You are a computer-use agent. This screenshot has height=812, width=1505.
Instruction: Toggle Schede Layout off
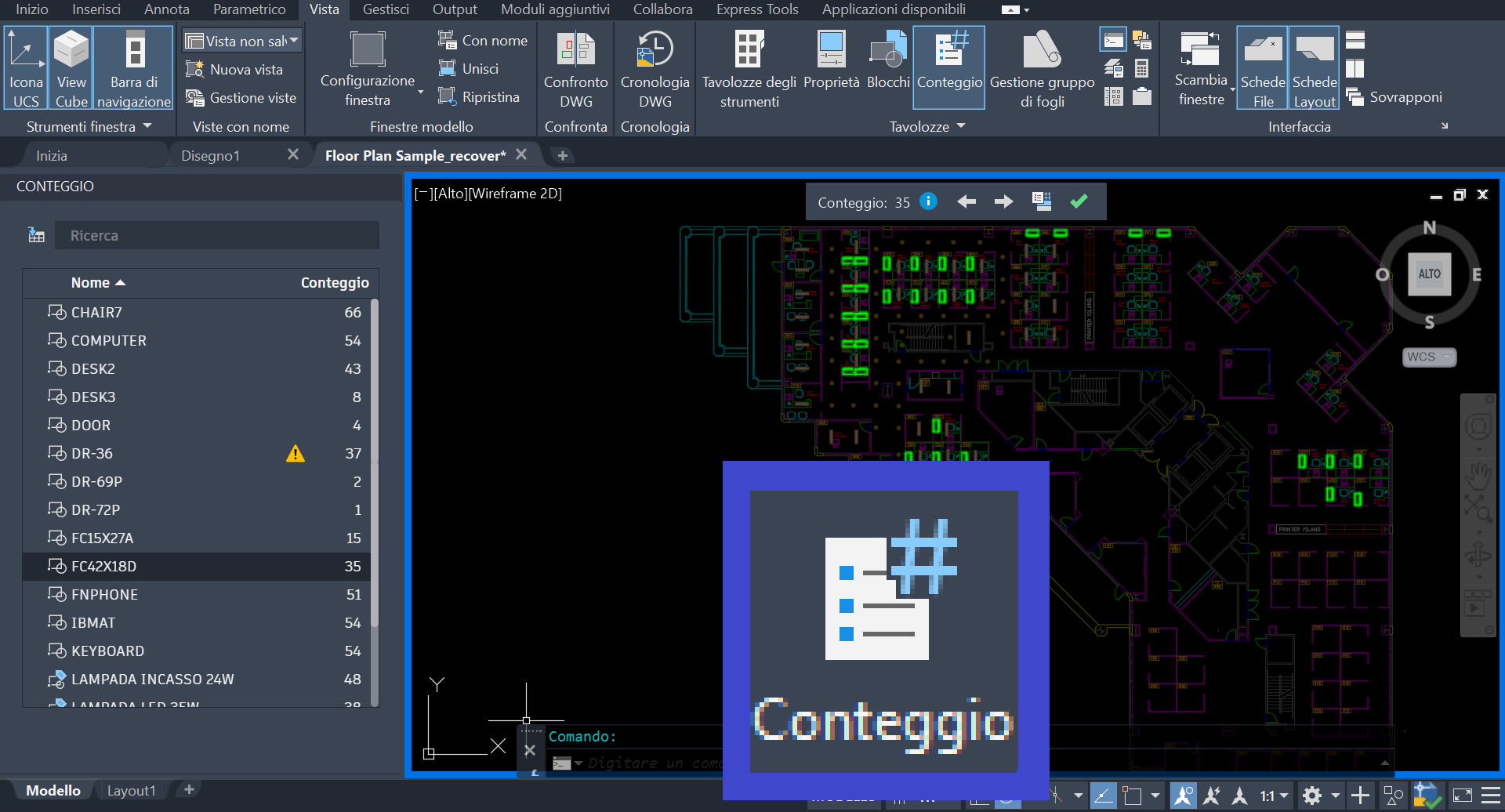1313,67
